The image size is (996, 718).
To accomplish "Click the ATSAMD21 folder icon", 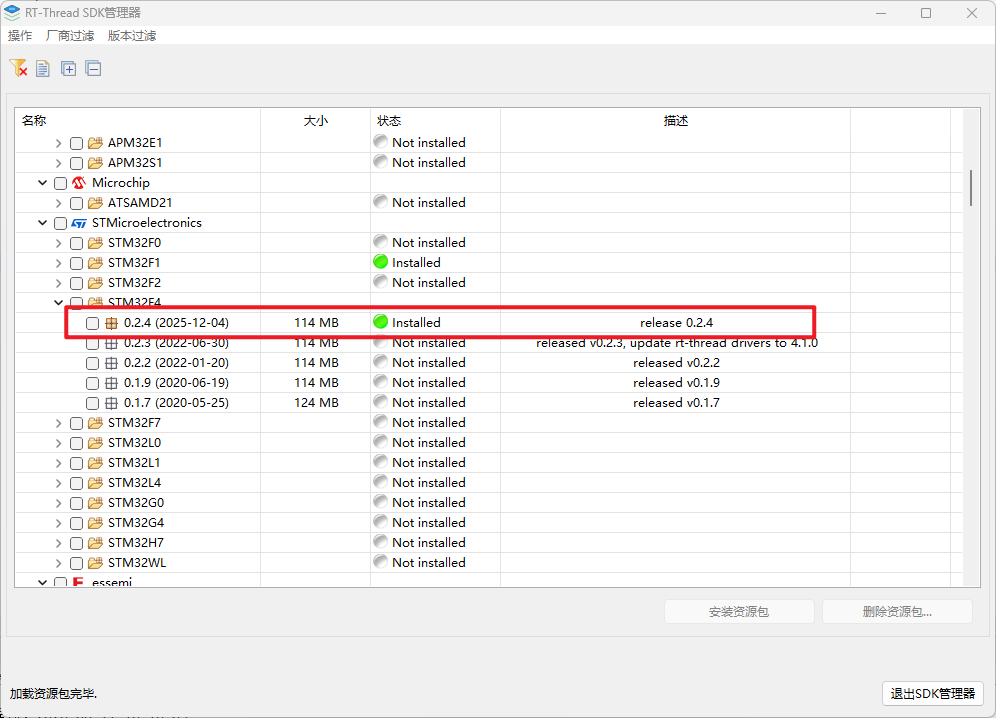I will [x=95, y=203].
